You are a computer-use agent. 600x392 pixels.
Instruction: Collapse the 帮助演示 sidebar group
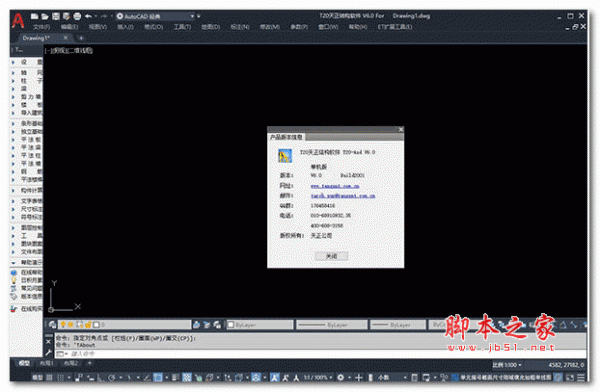tap(26, 262)
